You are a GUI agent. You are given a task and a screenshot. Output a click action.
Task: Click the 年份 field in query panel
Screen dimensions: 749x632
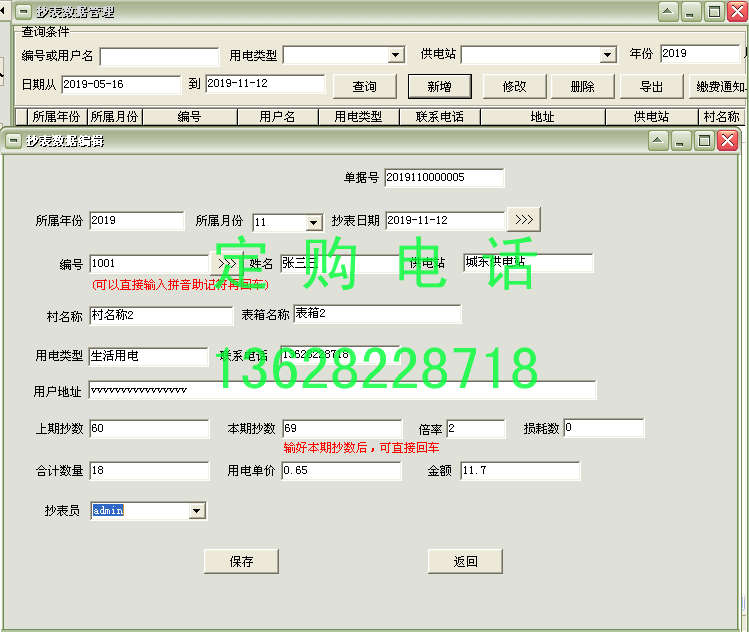700,54
